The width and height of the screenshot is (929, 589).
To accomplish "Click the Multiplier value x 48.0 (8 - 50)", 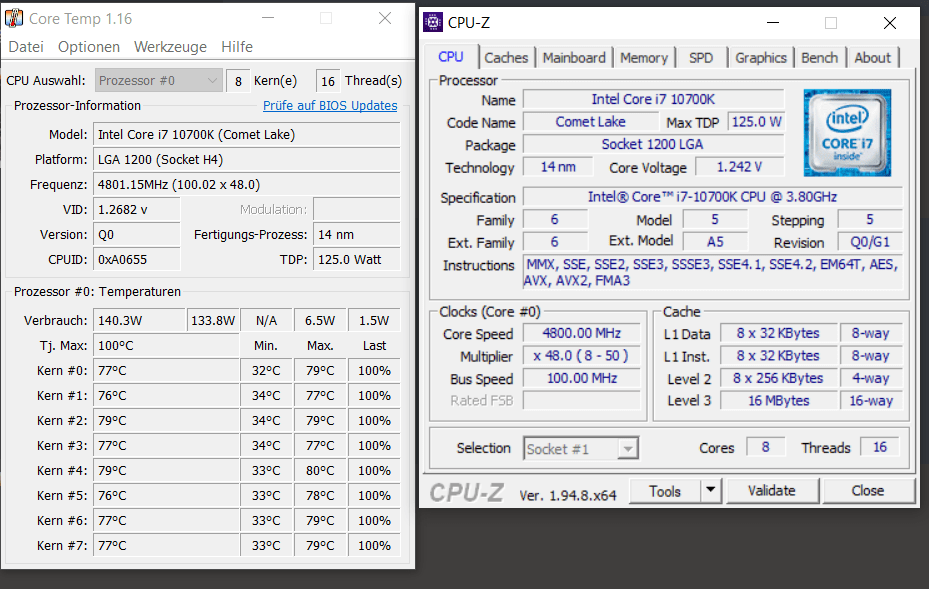I will click(582, 356).
